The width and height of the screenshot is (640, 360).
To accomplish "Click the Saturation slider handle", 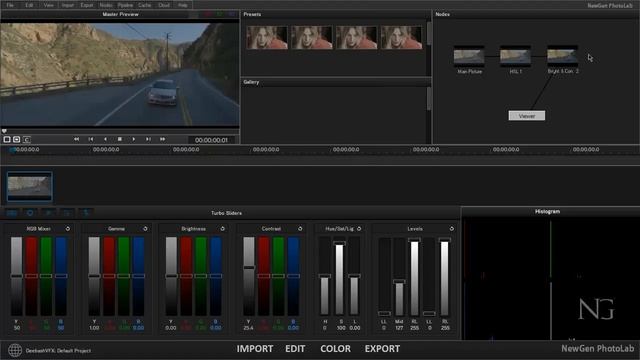I will click(340, 243).
